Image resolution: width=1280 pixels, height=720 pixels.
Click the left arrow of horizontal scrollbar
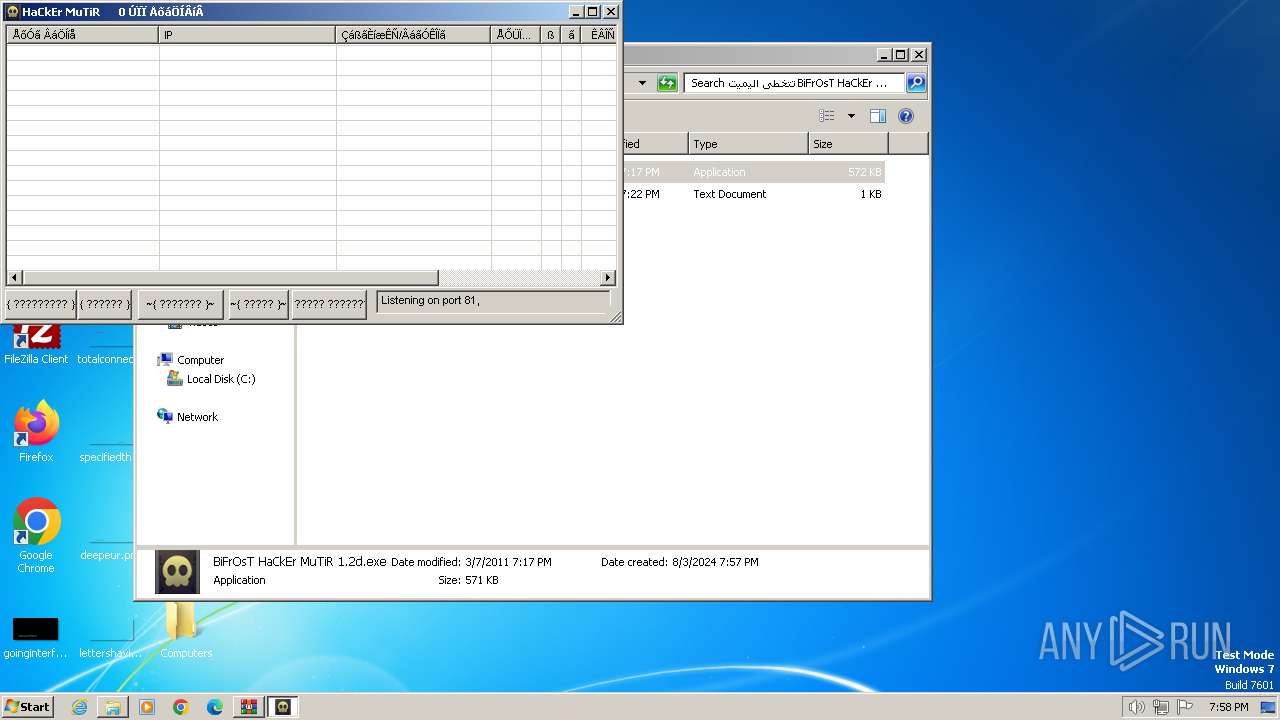click(x=14, y=277)
